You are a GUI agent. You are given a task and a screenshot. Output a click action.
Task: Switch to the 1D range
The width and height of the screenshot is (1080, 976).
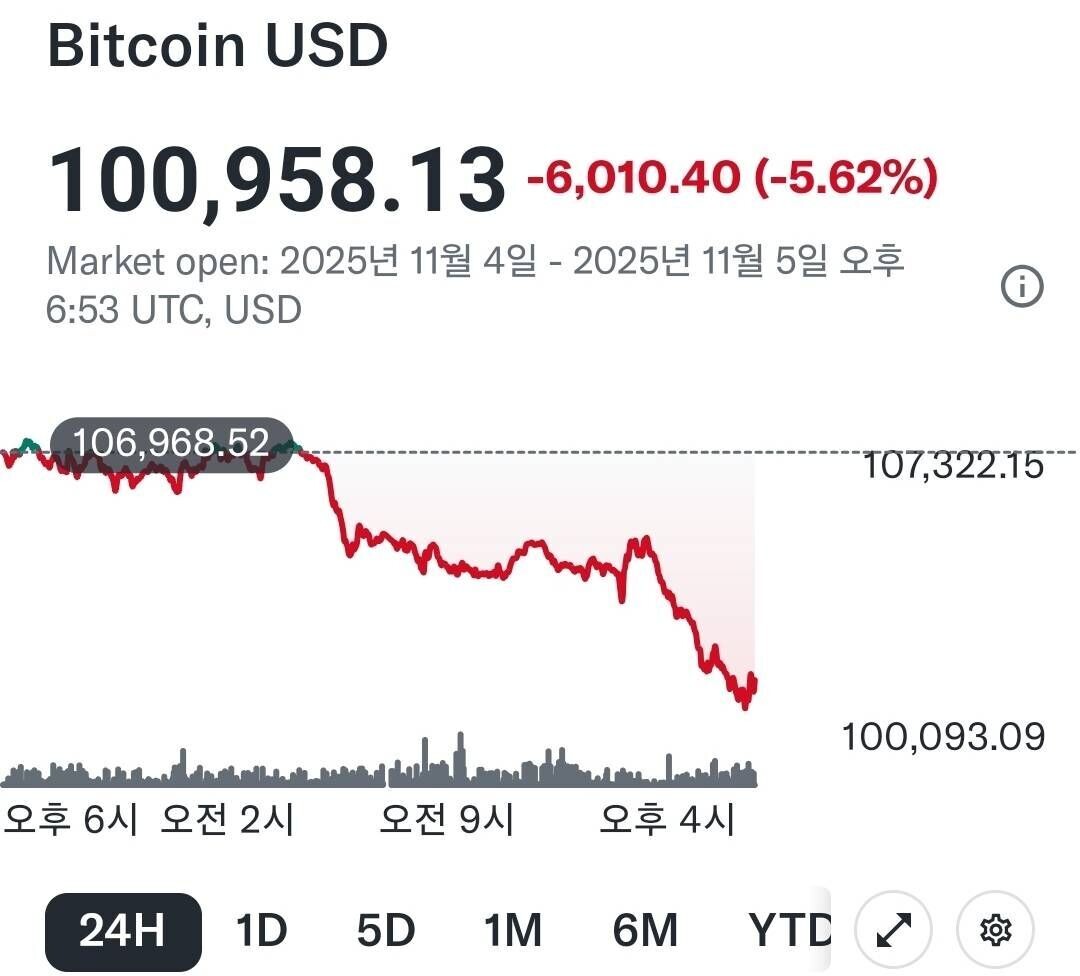261,932
